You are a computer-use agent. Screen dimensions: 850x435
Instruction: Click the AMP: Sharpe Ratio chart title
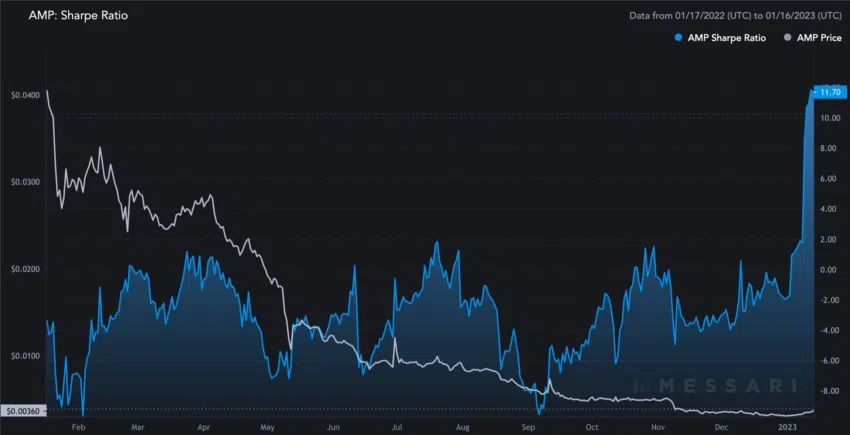click(x=78, y=16)
